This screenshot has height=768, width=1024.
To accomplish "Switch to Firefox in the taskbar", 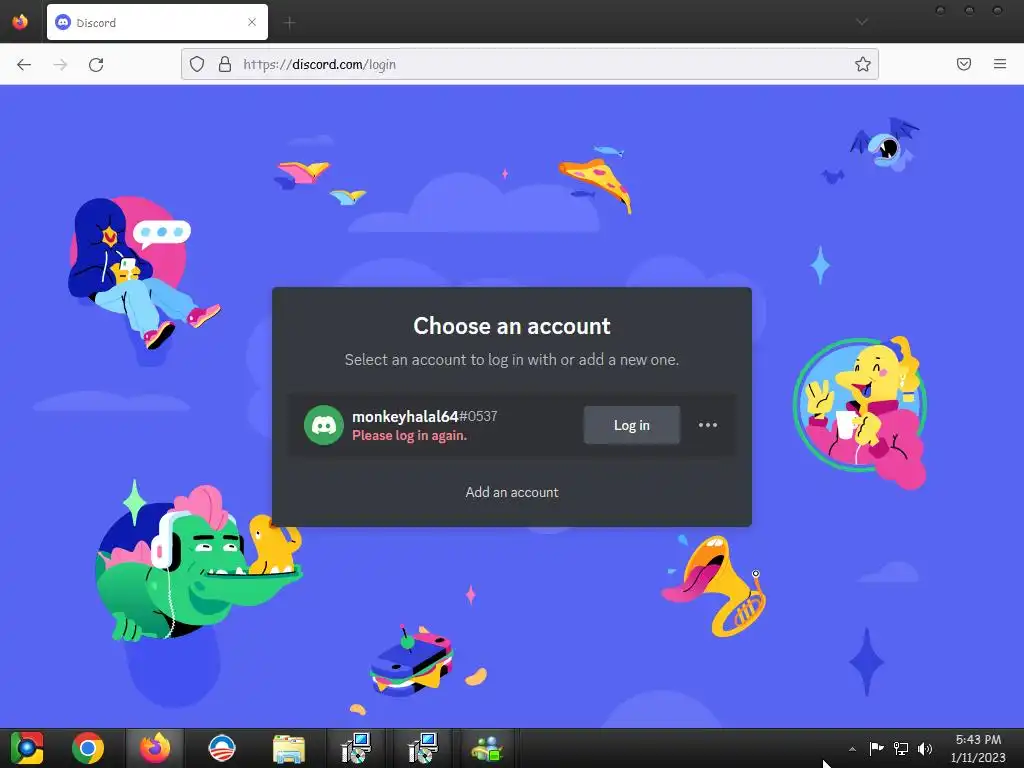I will coord(155,748).
